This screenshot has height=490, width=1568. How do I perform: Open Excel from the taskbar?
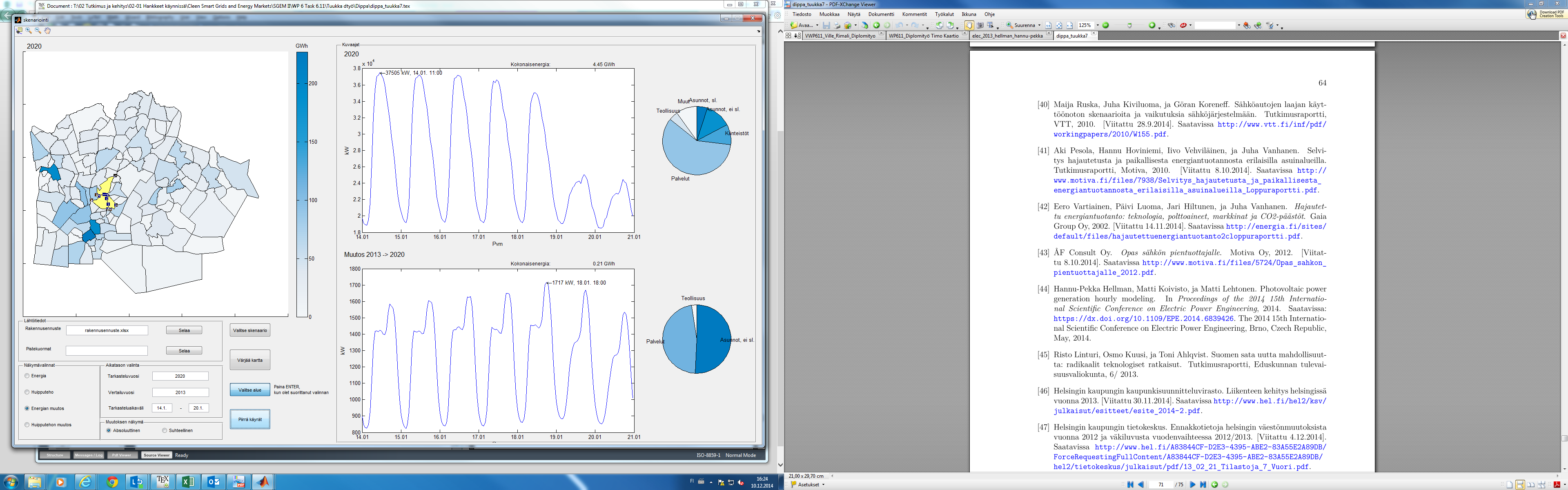[188, 481]
